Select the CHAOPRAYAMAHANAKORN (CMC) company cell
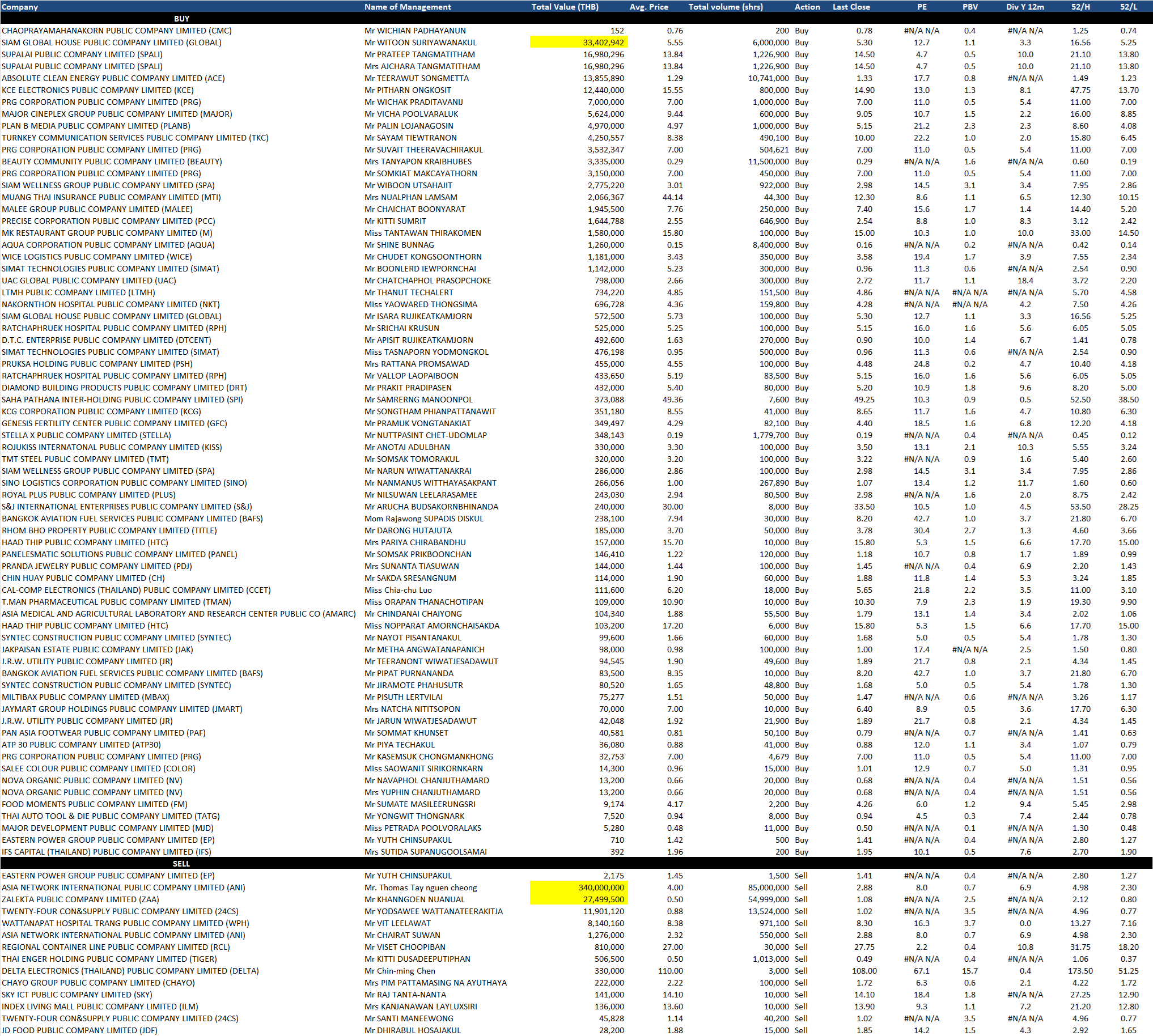 pos(117,31)
